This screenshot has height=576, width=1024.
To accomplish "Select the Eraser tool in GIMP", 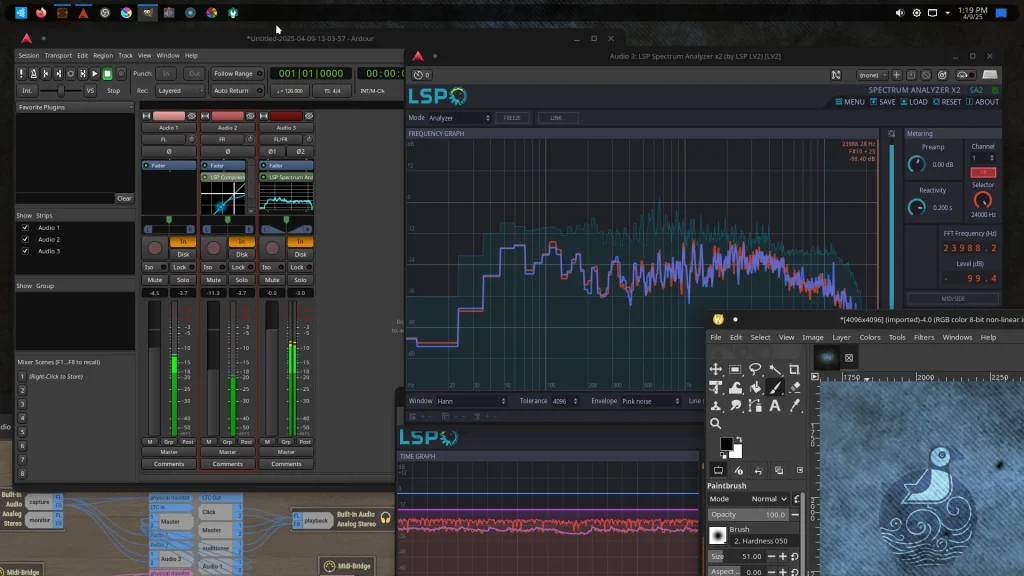I will tap(796, 388).
